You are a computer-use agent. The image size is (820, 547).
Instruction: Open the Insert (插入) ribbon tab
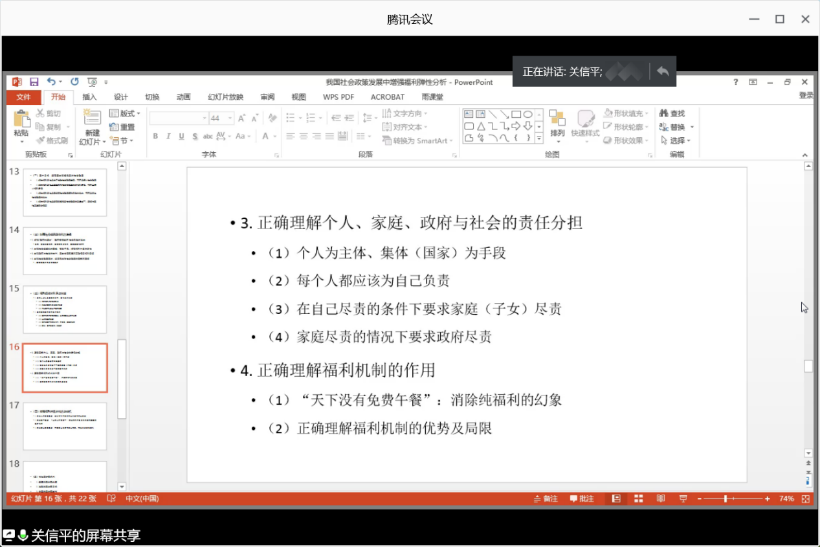coord(90,97)
